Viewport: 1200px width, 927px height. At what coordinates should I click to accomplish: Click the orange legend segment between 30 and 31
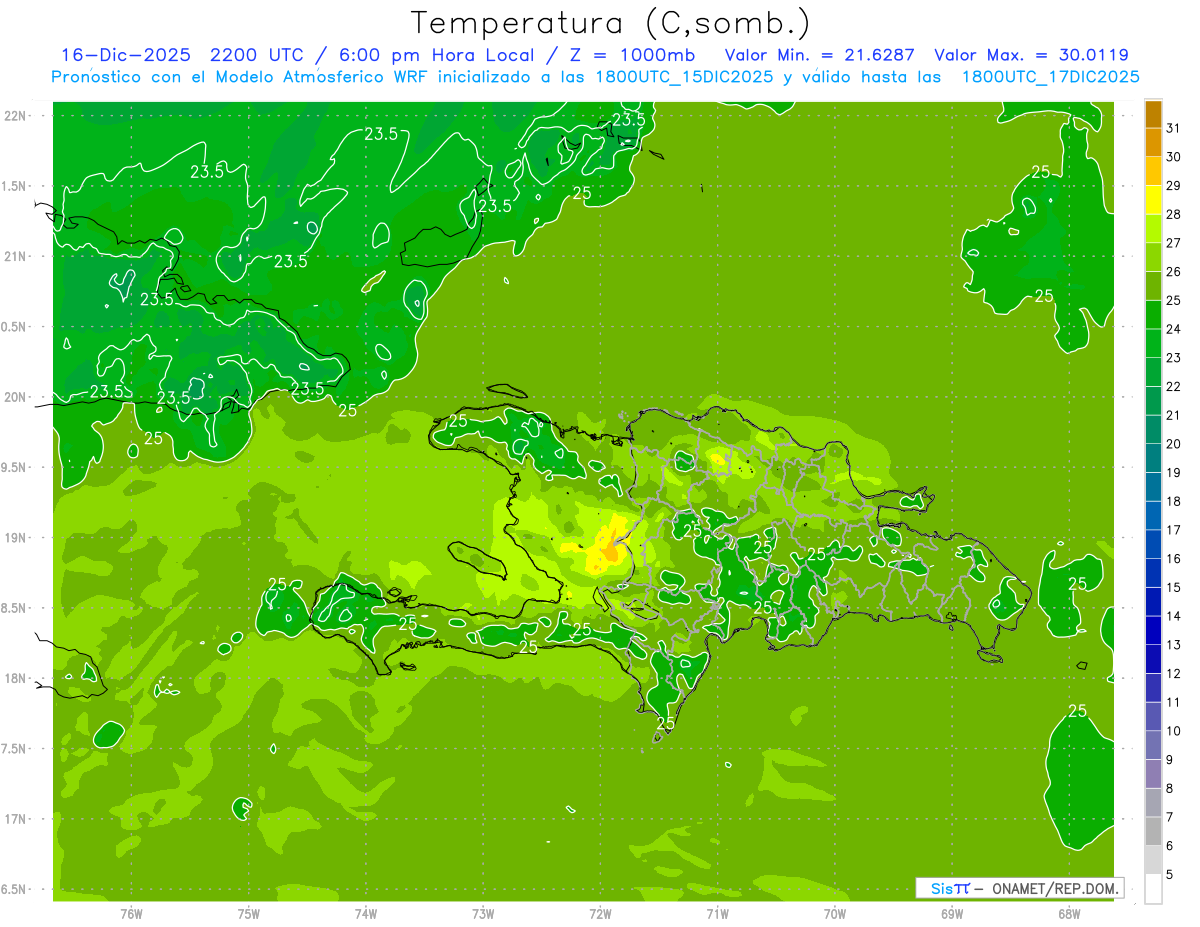[1153, 143]
